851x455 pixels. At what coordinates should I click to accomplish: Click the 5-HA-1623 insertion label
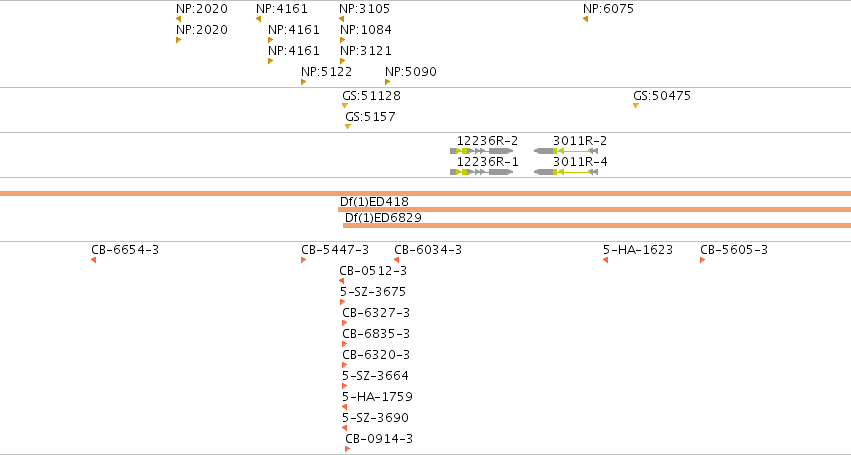(638, 250)
